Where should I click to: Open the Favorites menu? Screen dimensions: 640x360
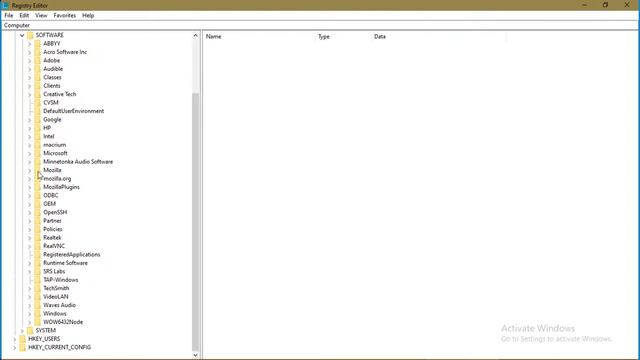coord(64,16)
